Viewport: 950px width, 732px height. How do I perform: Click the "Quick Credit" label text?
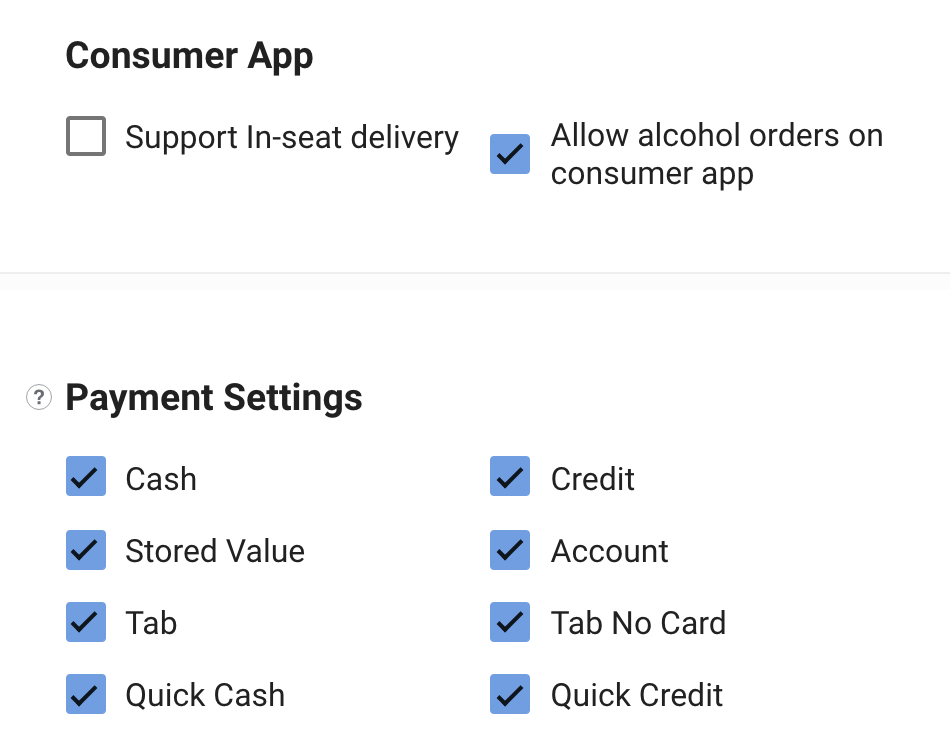(637, 695)
